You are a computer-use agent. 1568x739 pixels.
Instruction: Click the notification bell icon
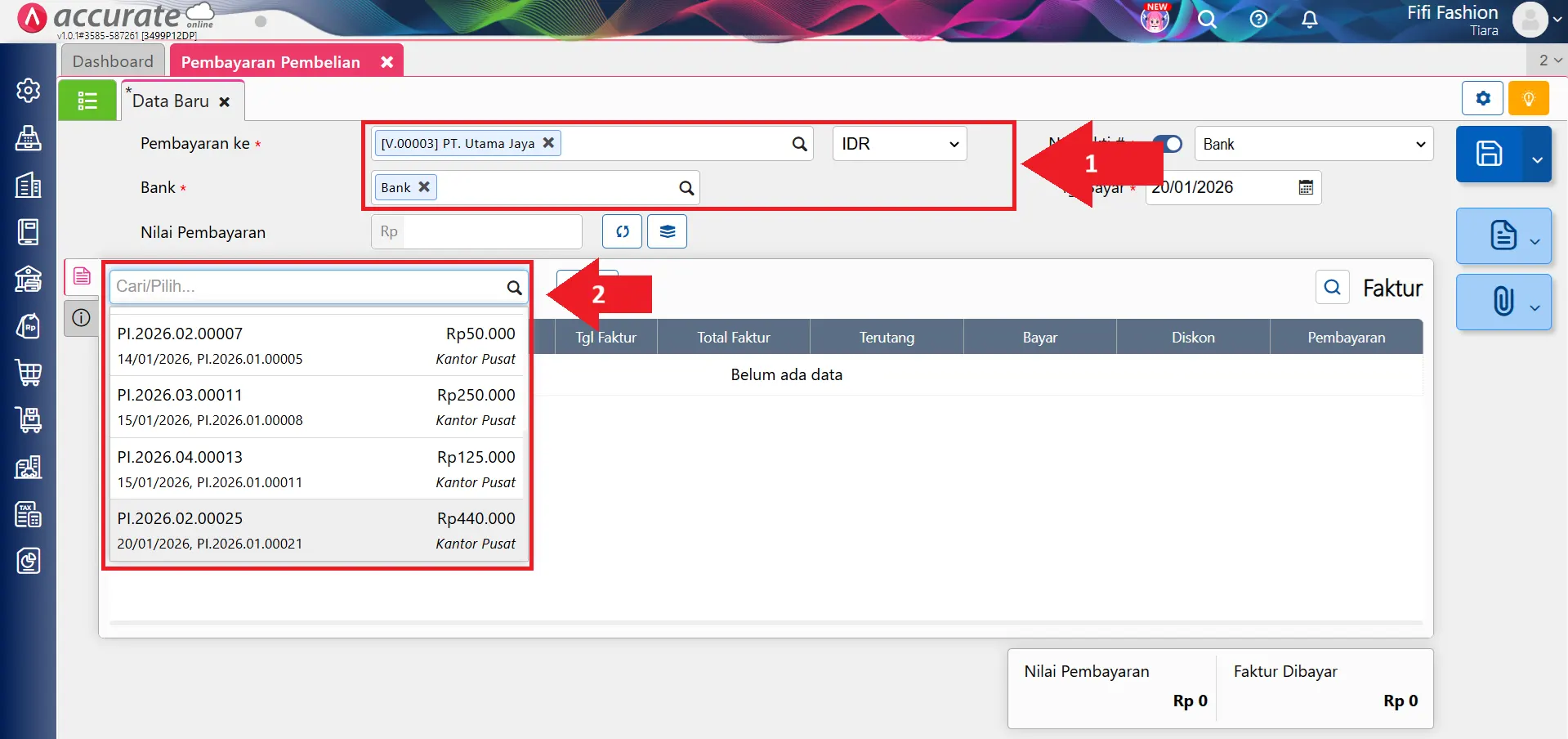pos(1309,20)
